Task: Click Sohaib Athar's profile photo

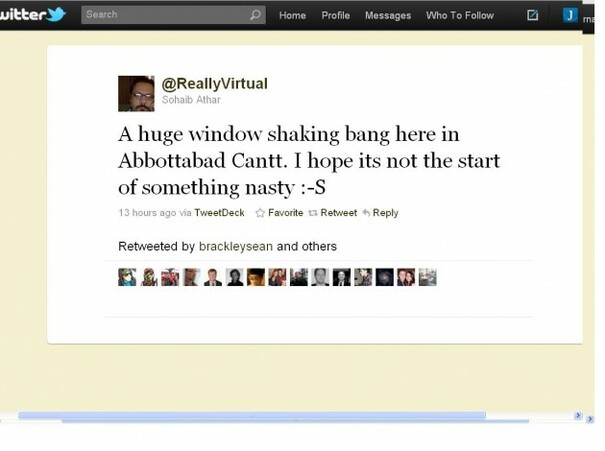Action: pyautogui.click(x=136, y=94)
